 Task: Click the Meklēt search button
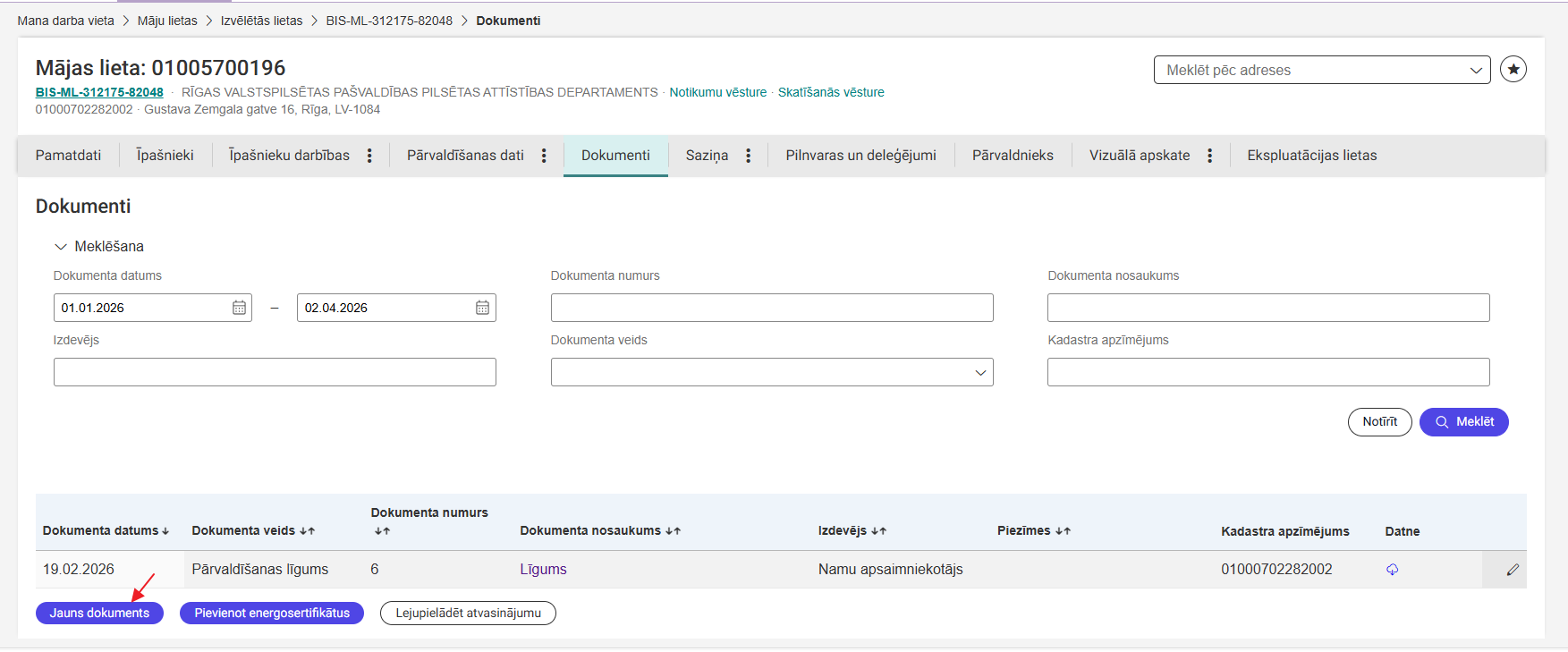pyautogui.click(x=1463, y=422)
